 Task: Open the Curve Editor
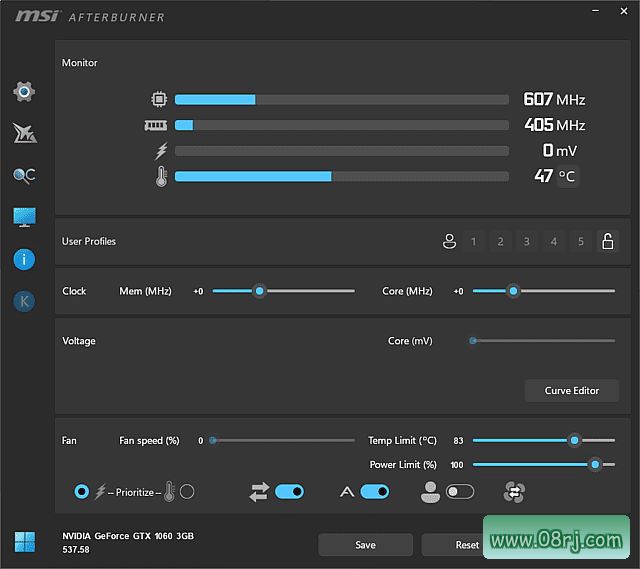pyautogui.click(x=571, y=391)
